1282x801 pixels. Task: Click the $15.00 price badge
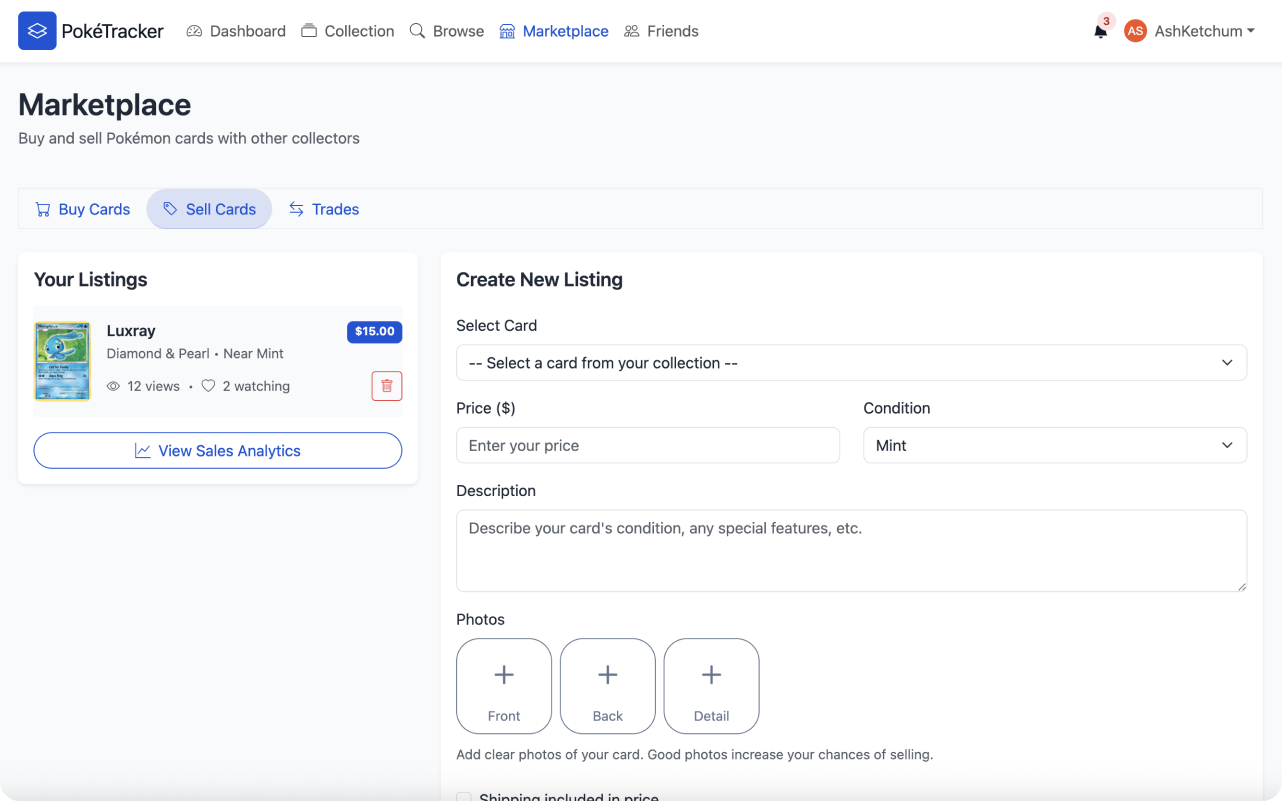pyautogui.click(x=374, y=332)
